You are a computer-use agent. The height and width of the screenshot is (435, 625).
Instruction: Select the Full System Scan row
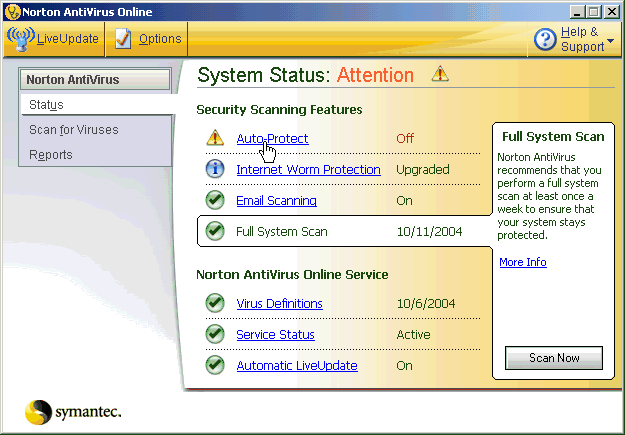coord(340,231)
